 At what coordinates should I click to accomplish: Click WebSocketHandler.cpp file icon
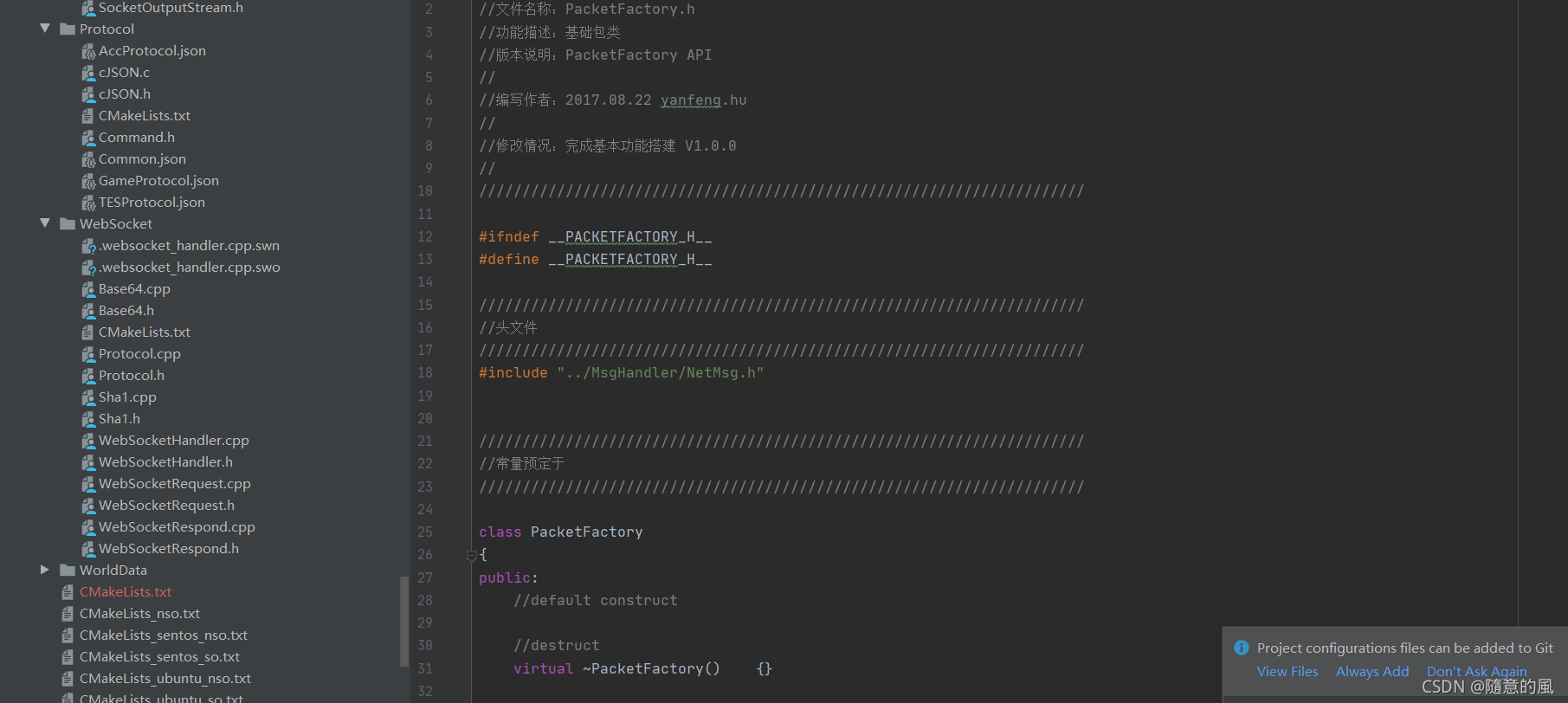88,441
